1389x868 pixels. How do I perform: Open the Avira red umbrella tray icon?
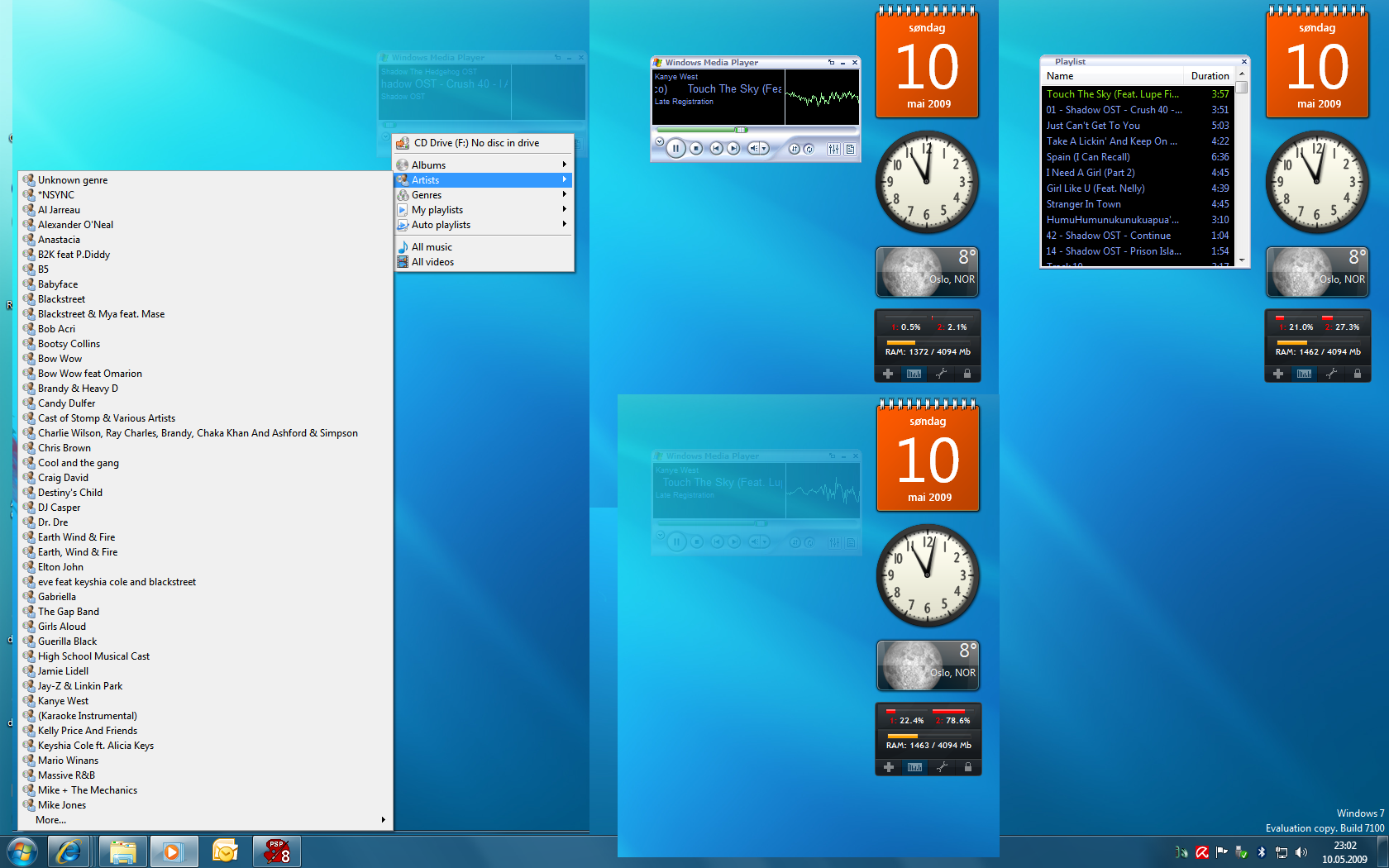(1202, 852)
